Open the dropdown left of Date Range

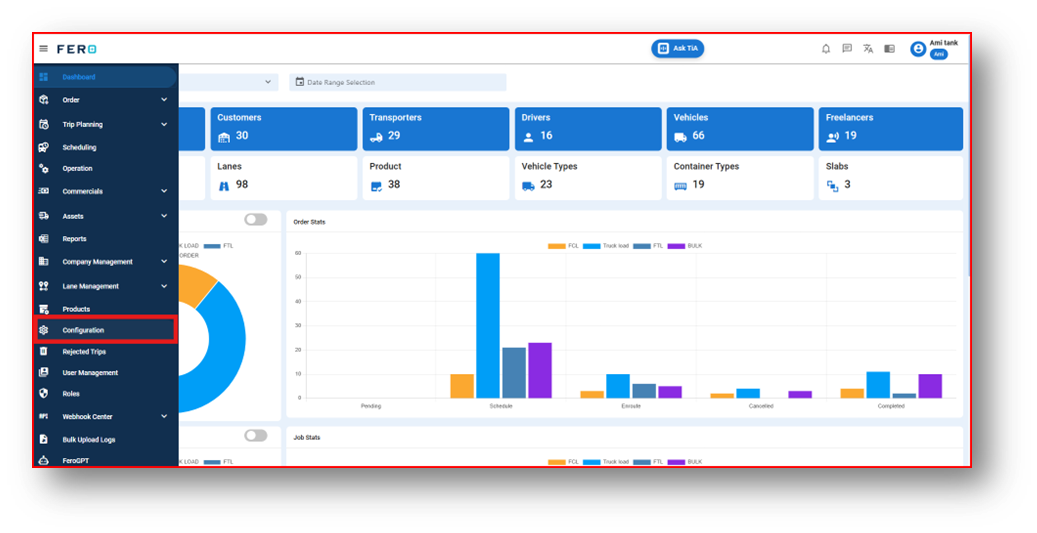pyautogui.click(x=228, y=82)
